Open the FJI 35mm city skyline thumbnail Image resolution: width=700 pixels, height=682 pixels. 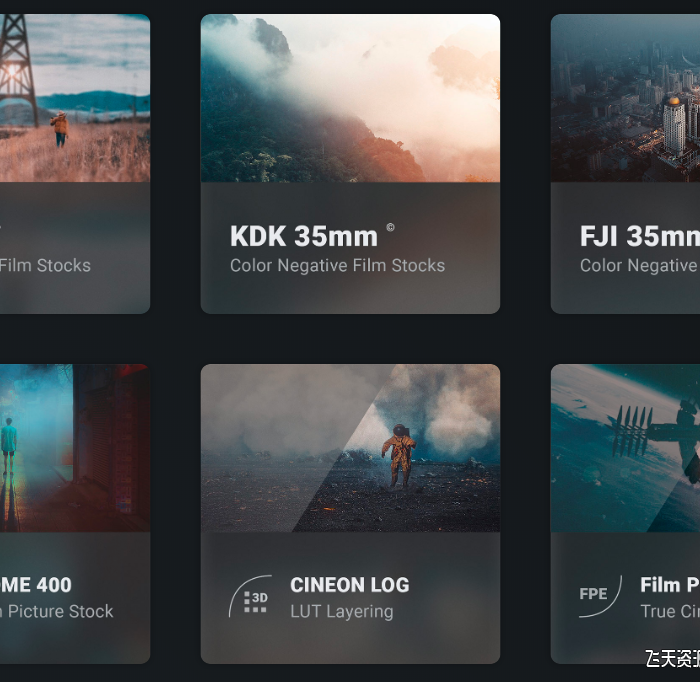tap(625, 98)
